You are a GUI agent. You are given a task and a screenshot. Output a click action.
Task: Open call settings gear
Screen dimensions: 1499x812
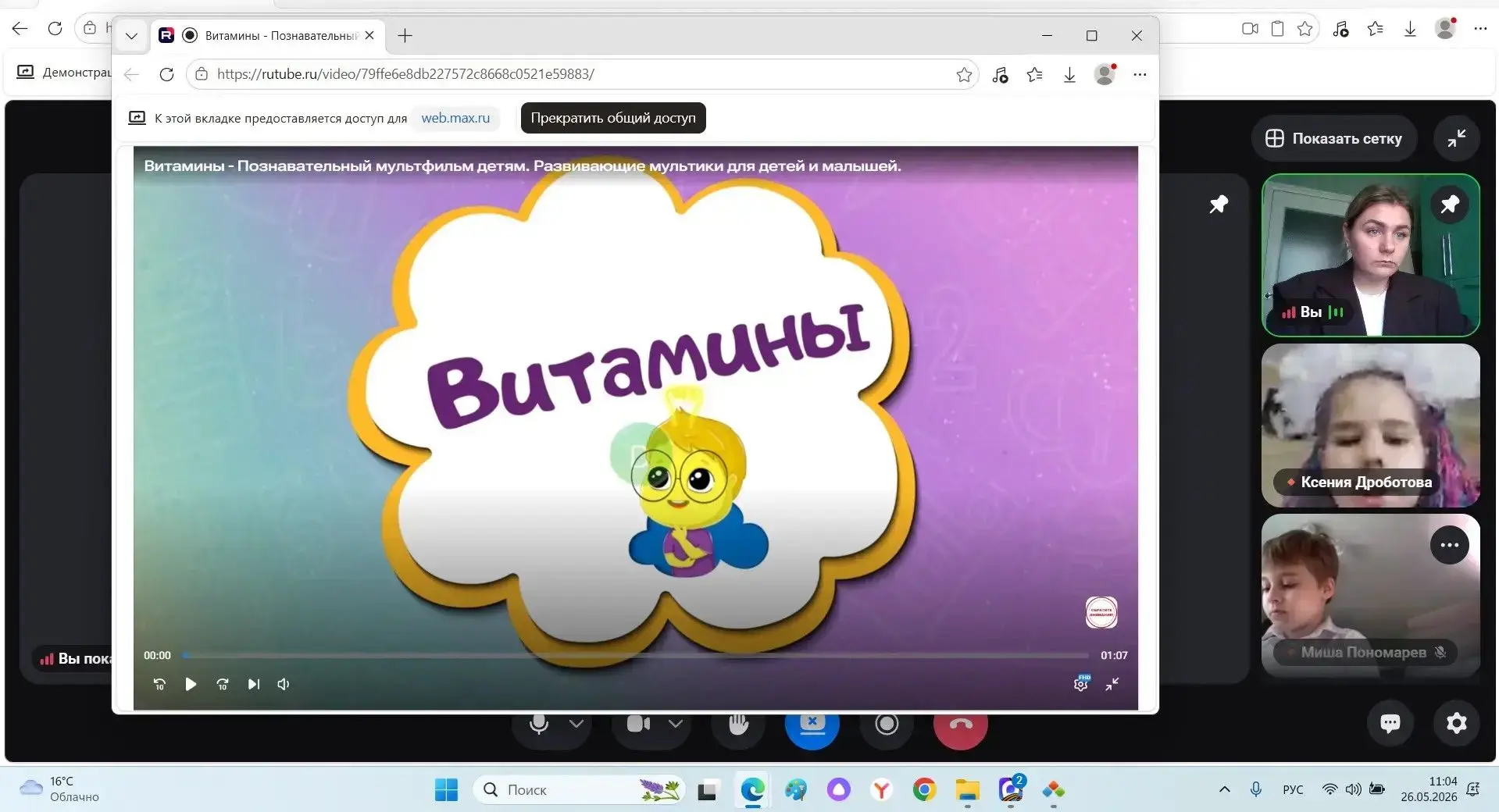[x=1457, y=723]
